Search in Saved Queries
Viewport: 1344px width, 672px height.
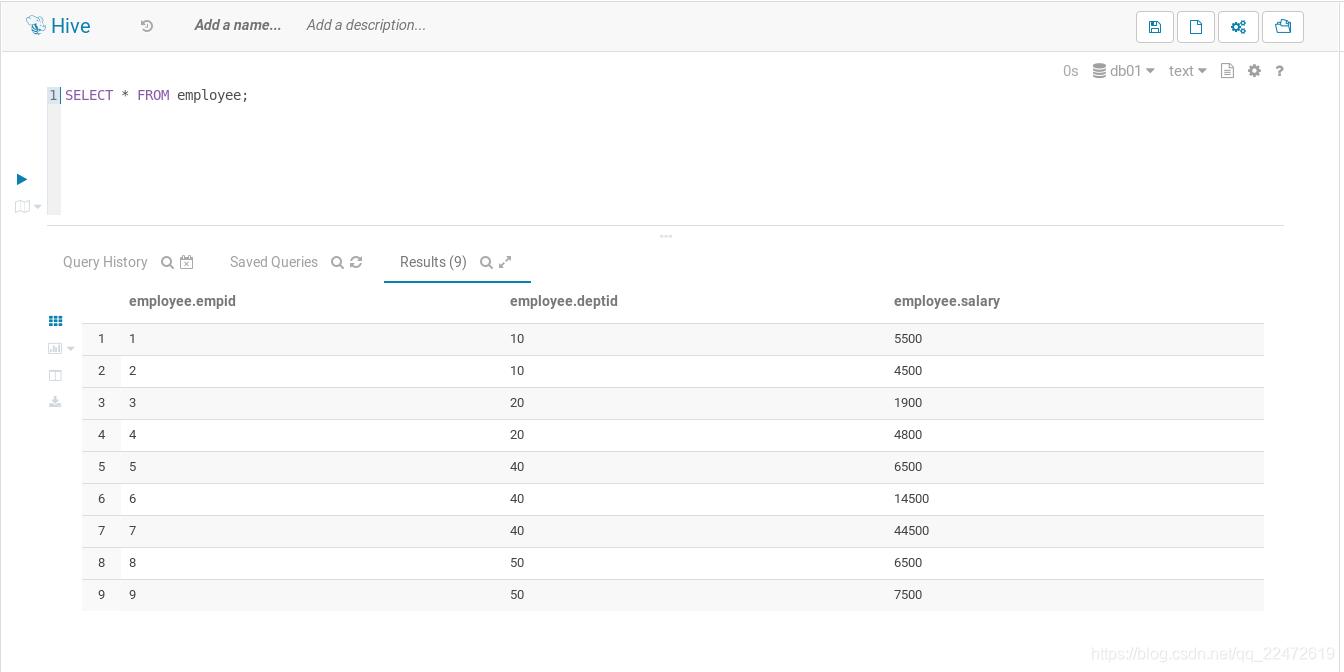point(338,262)
